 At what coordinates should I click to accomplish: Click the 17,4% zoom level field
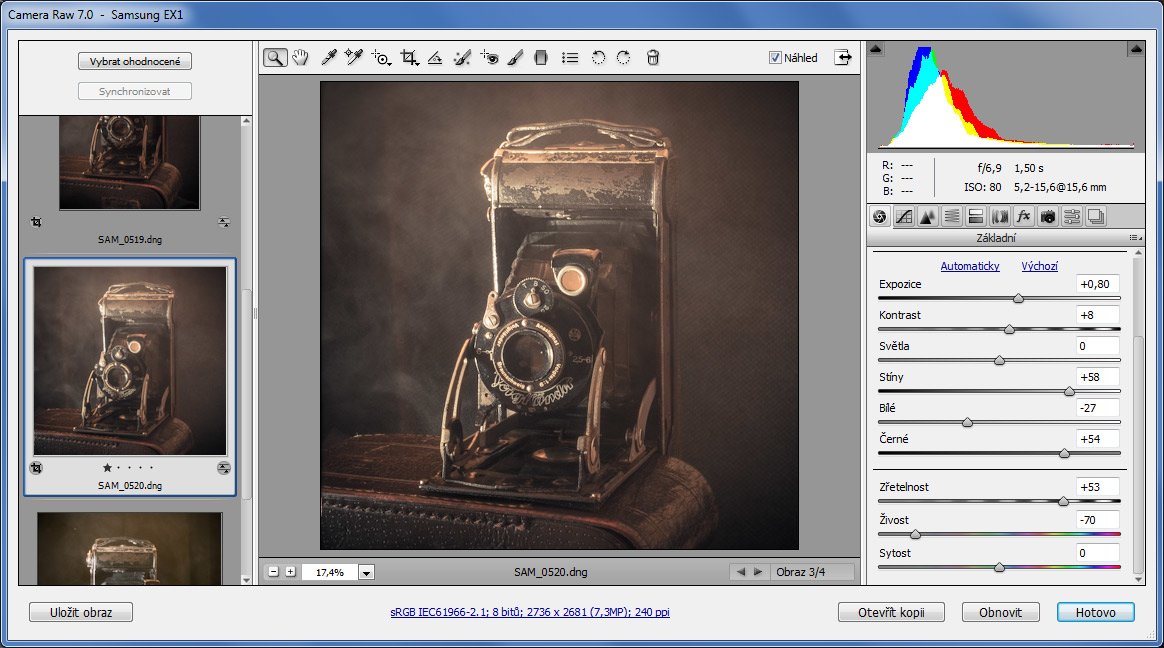click(x=330, y=572)
